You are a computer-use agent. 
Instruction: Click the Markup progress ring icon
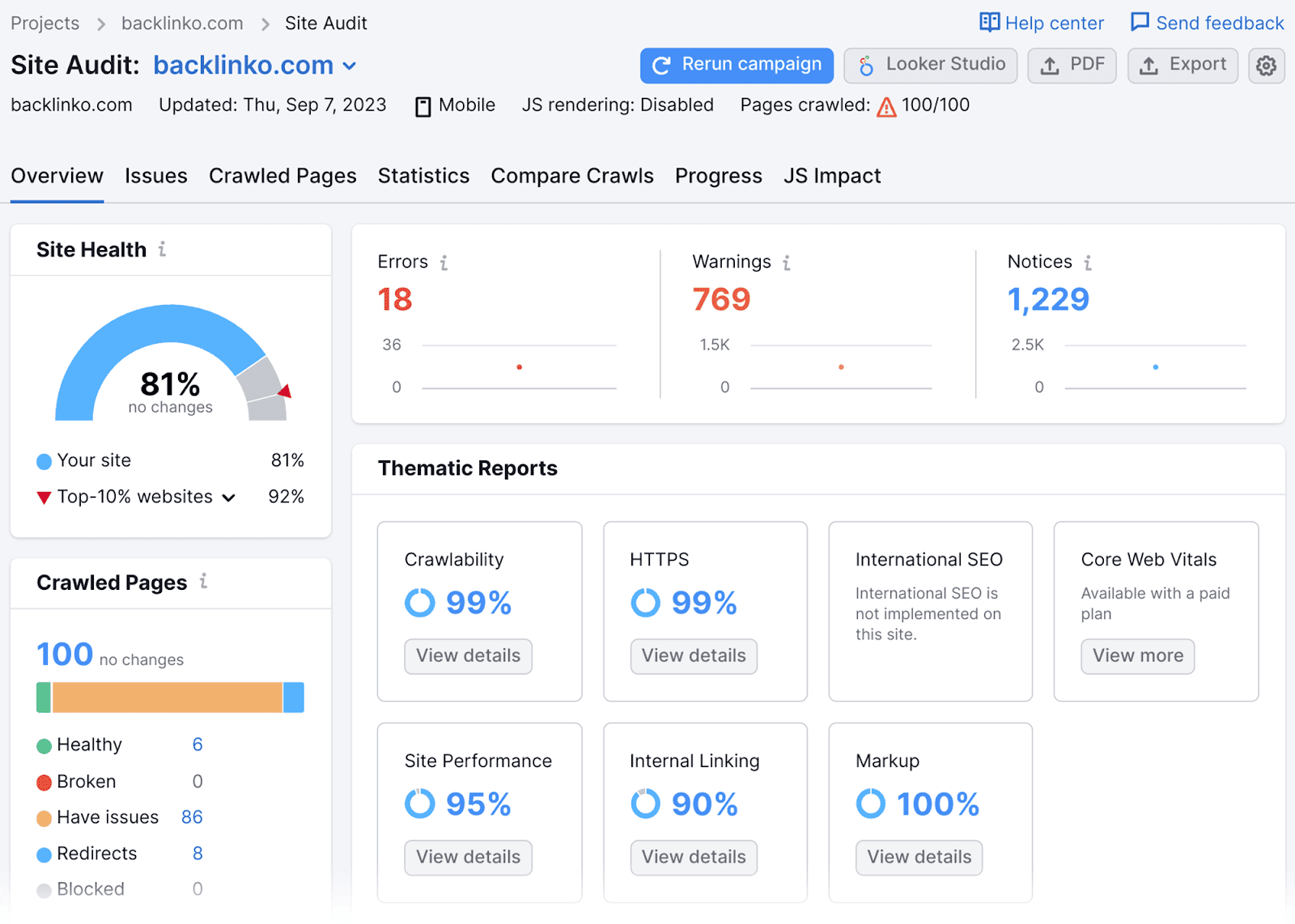[x=871, y=803]
